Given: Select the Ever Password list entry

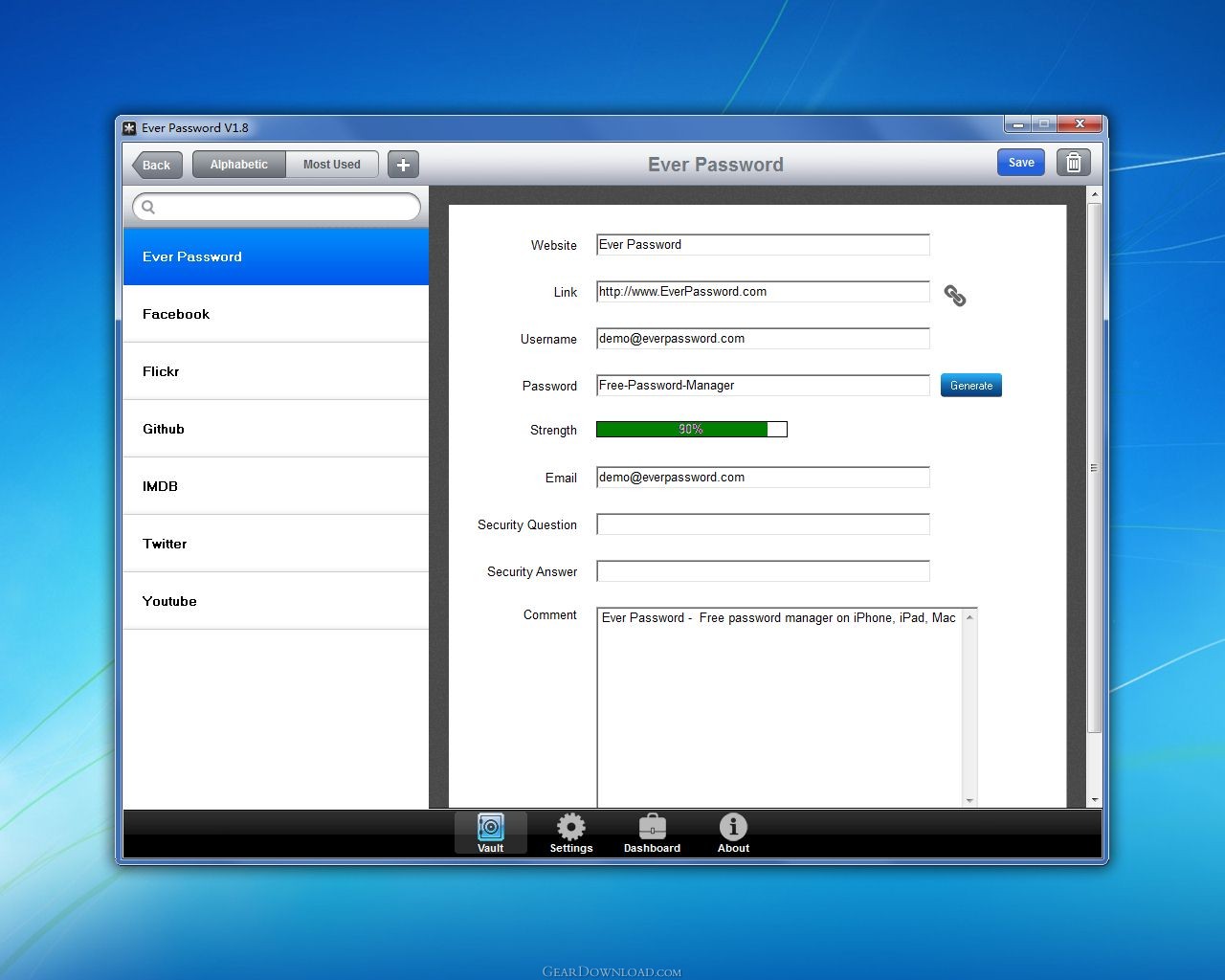Looking at the screenshot, I should click(x=276, y=256).
